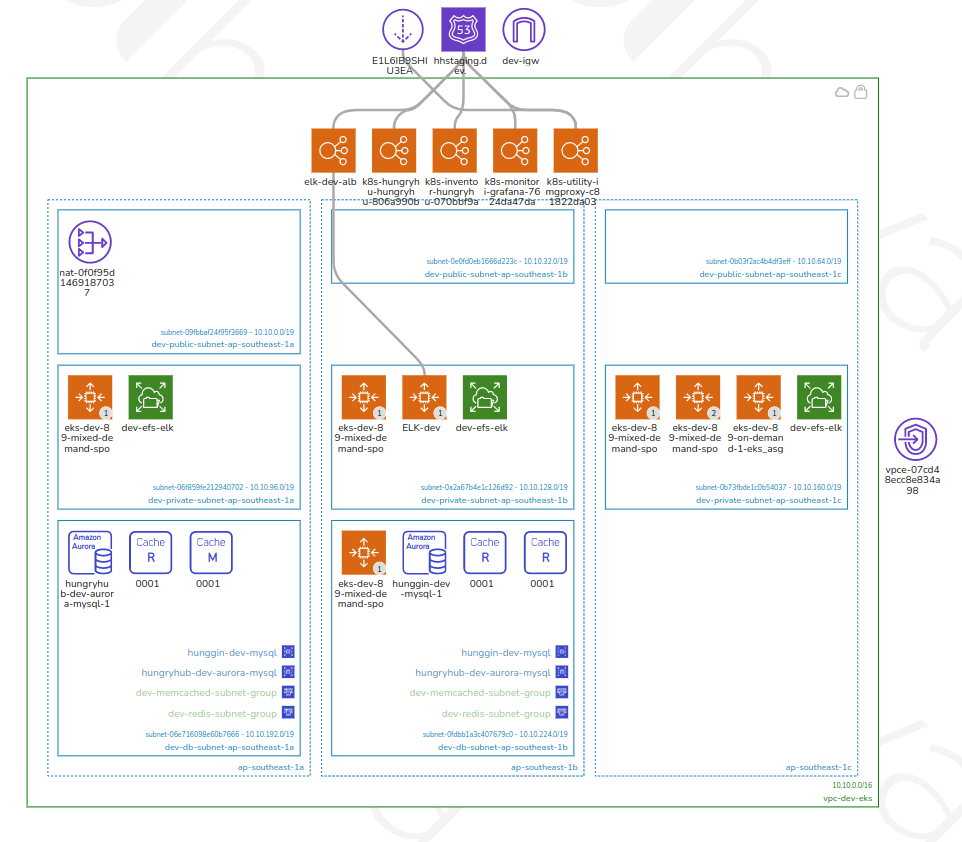
Task: Click the Memcached Cache M node icon
Action: point(211,553)
